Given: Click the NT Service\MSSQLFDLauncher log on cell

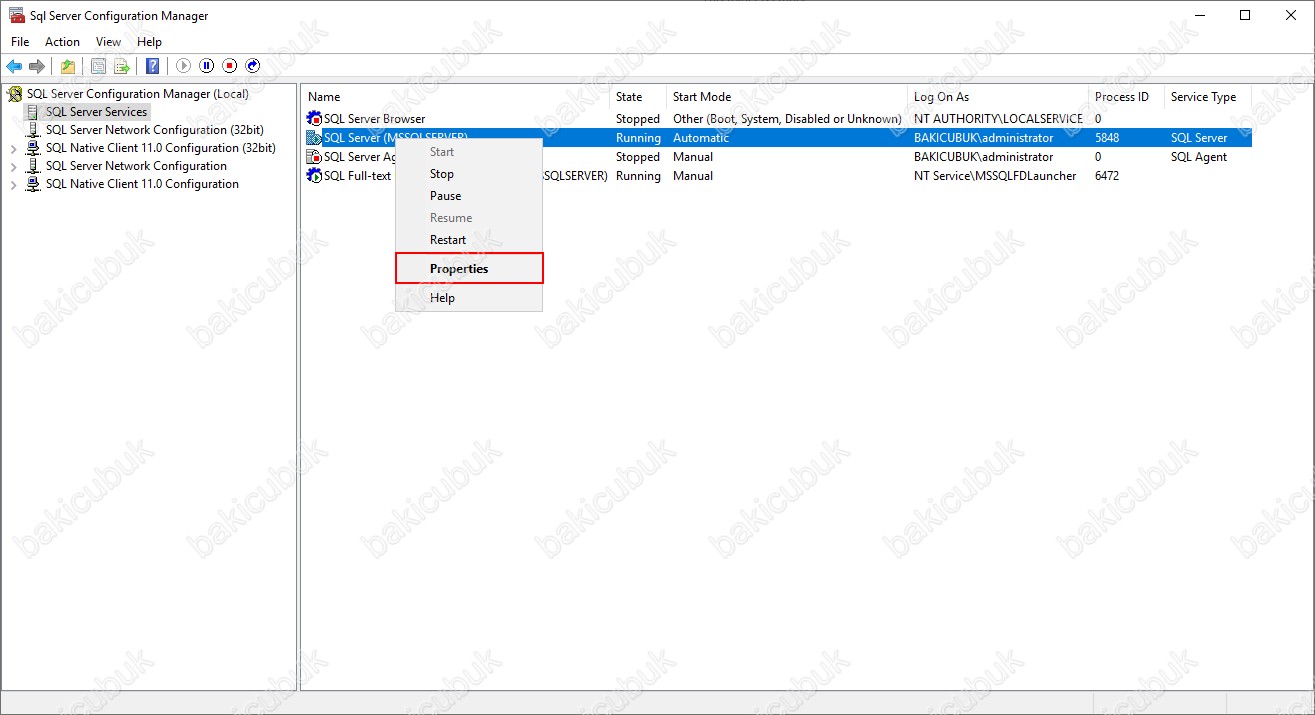Looking at the screenshot, I should click(x=995, y=176).
